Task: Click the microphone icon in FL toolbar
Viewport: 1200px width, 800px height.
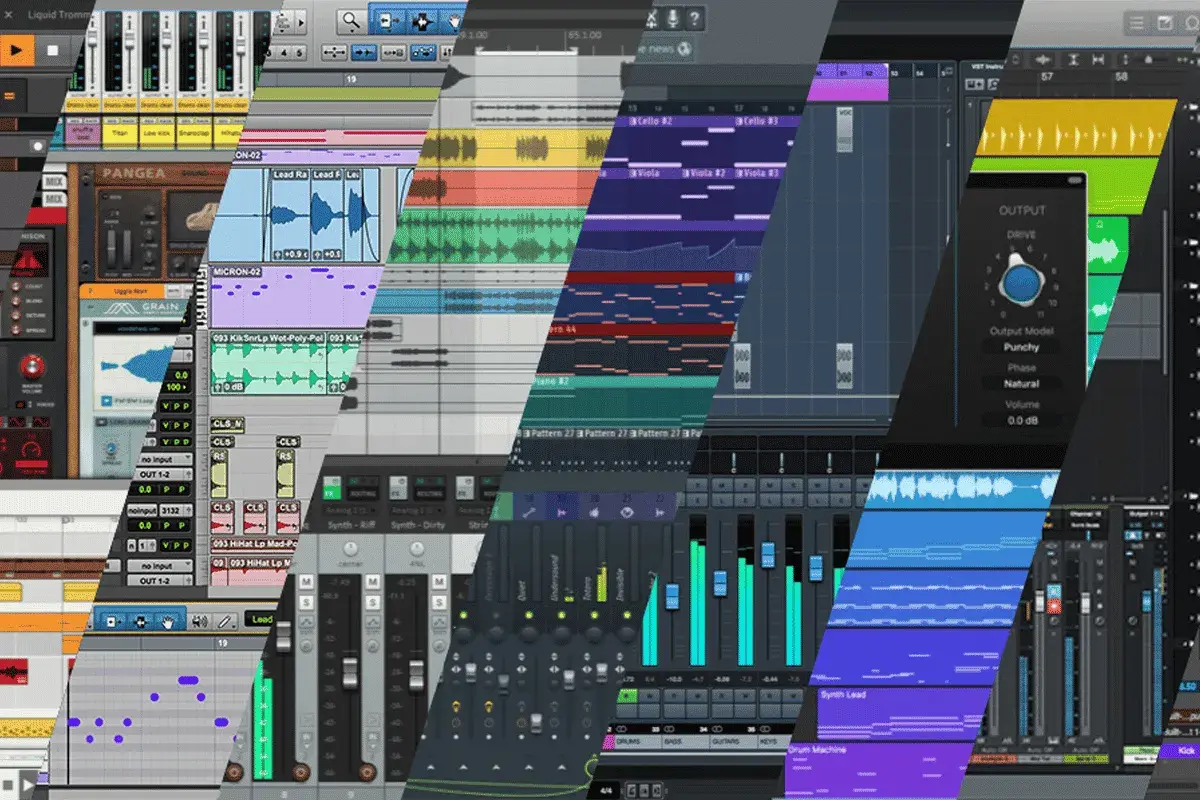Action: click(x=672, y=18)
